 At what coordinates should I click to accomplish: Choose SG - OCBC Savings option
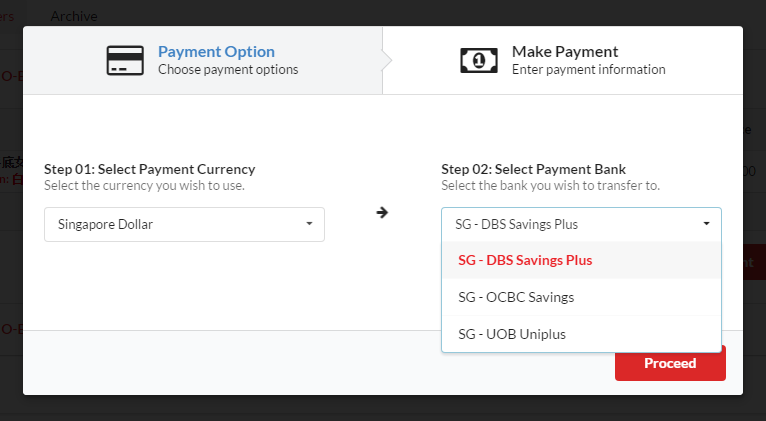point(581,297)
